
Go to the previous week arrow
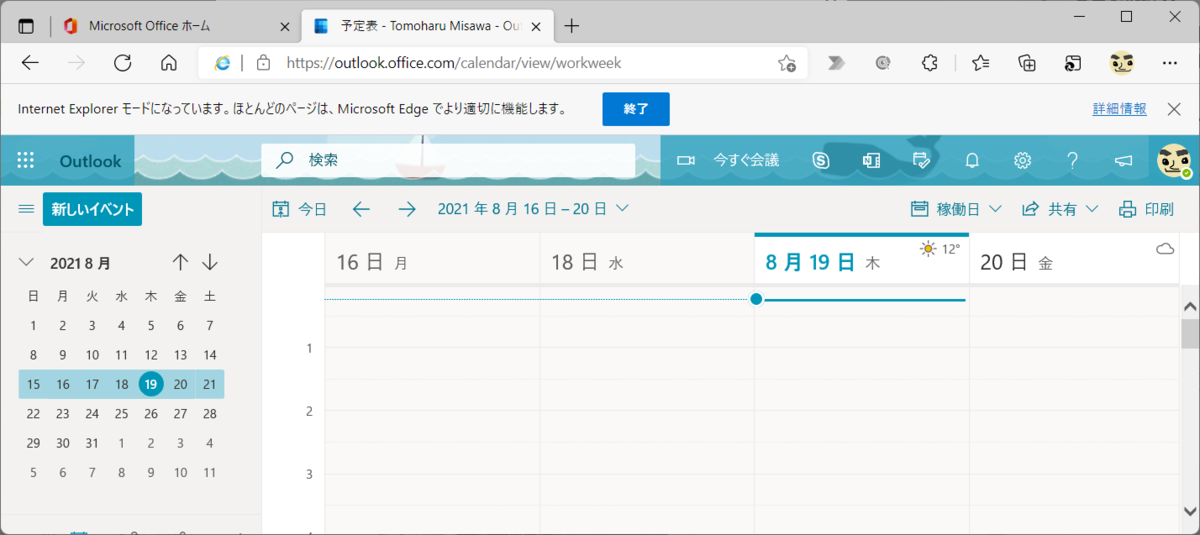361,209
